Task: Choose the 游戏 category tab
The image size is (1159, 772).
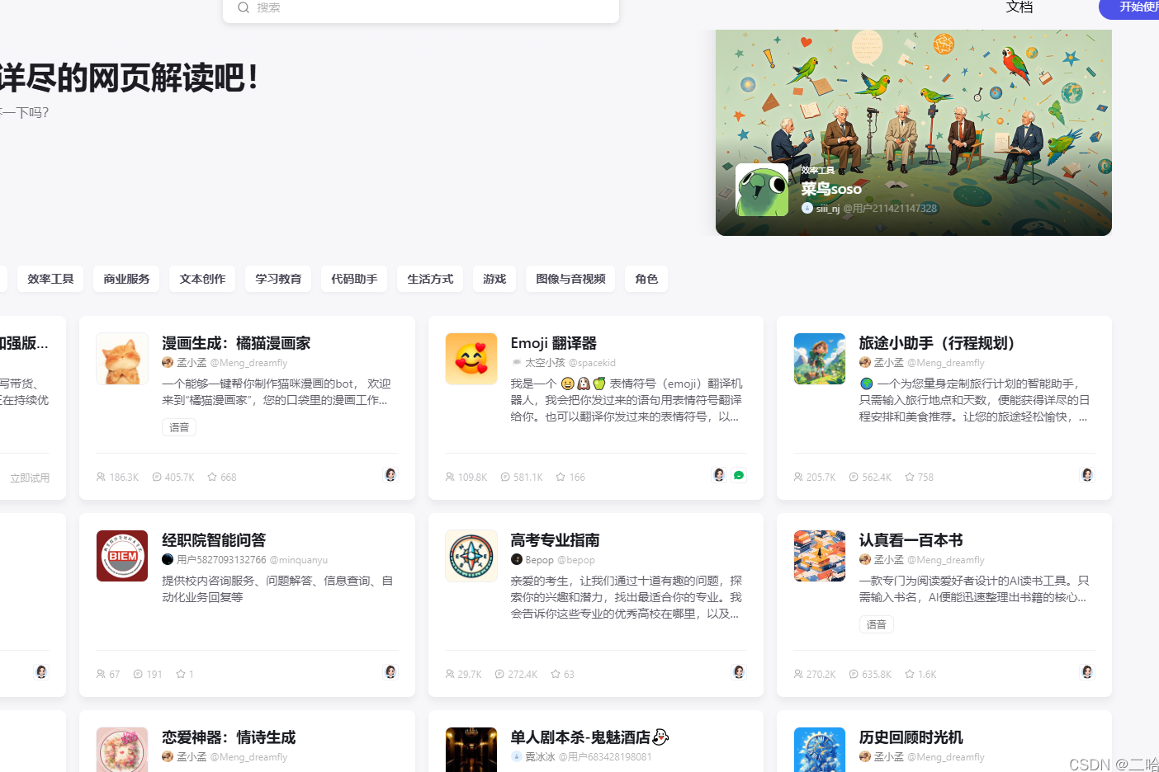Action: 494,279
